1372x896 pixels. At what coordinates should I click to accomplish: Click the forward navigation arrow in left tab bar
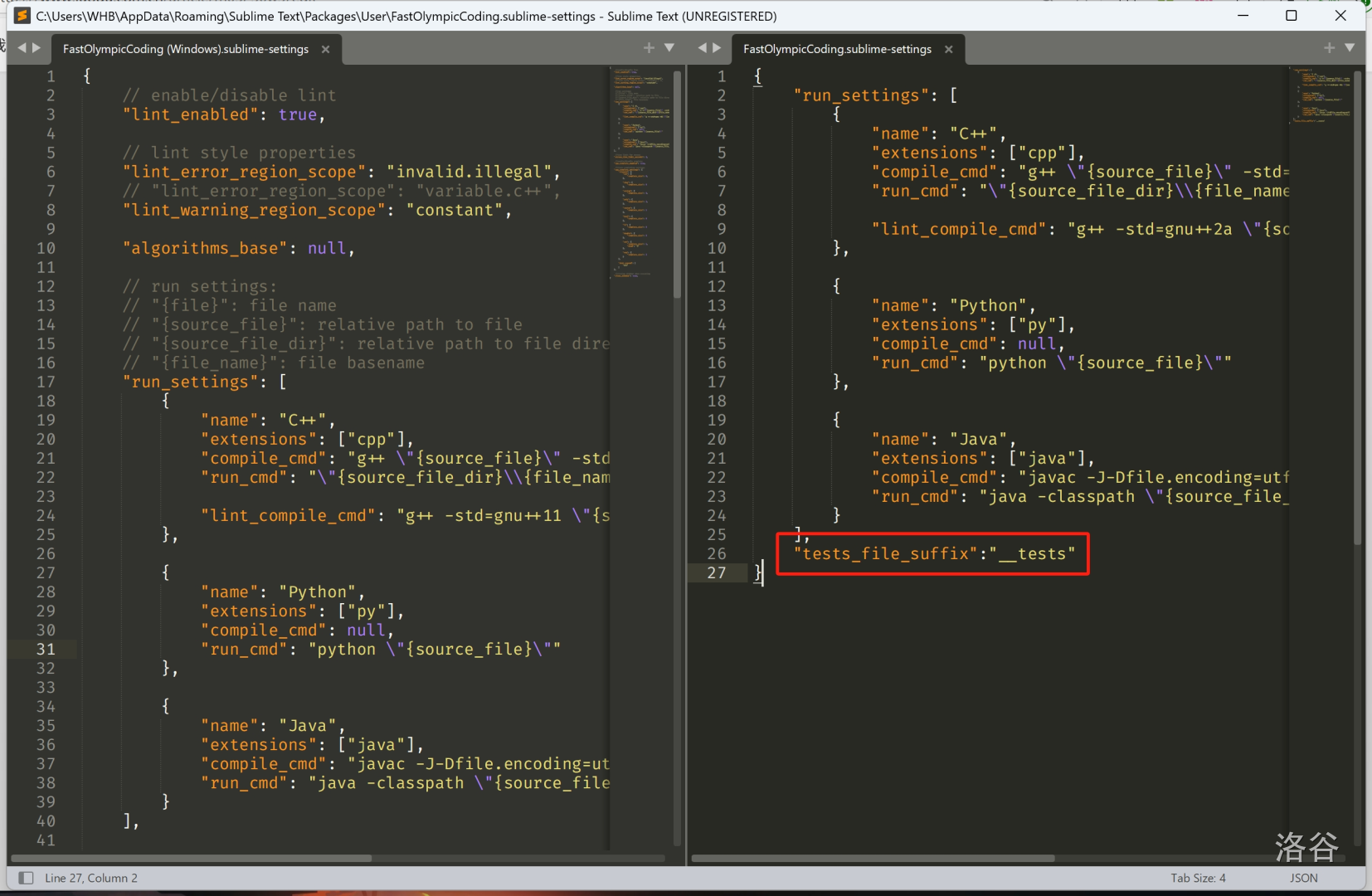point(37,48)
